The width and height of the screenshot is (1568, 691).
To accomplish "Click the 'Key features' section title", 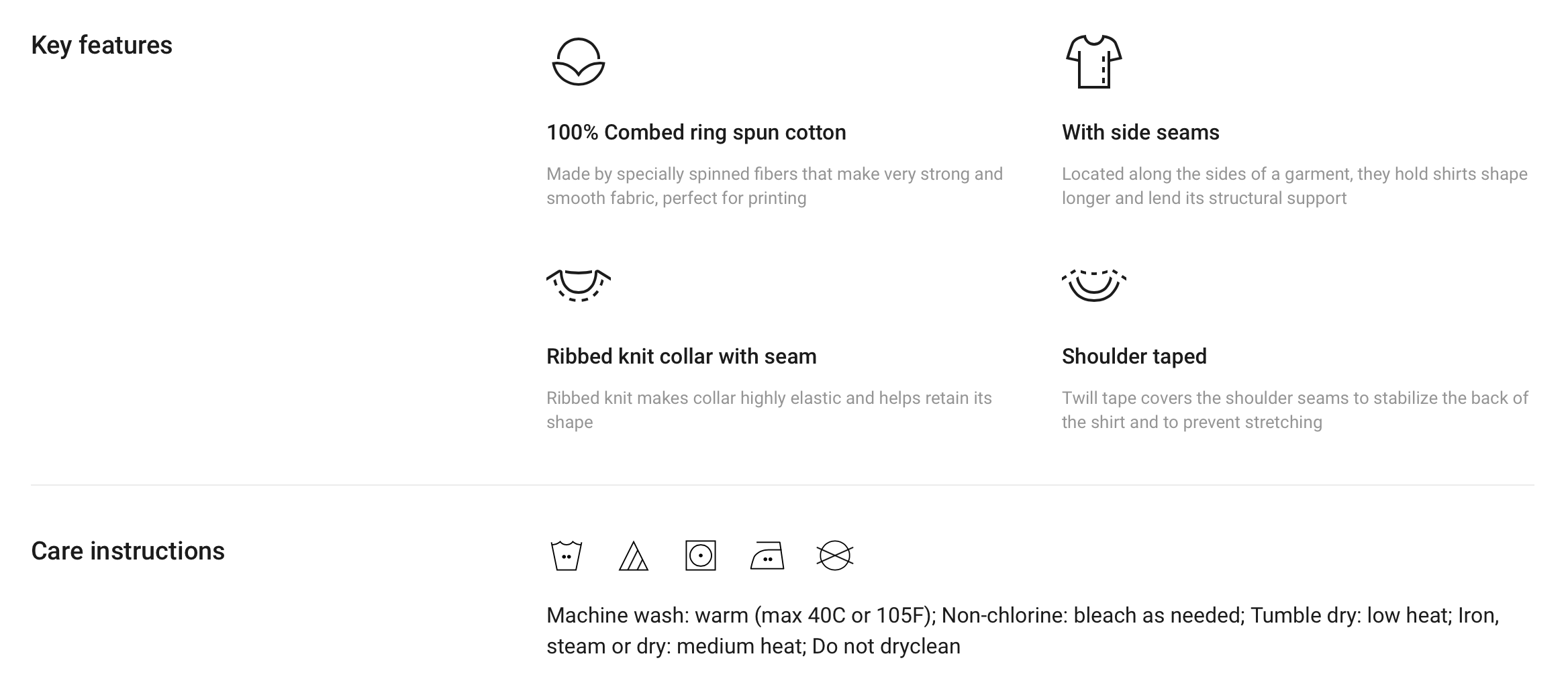I will coord(101,45).
